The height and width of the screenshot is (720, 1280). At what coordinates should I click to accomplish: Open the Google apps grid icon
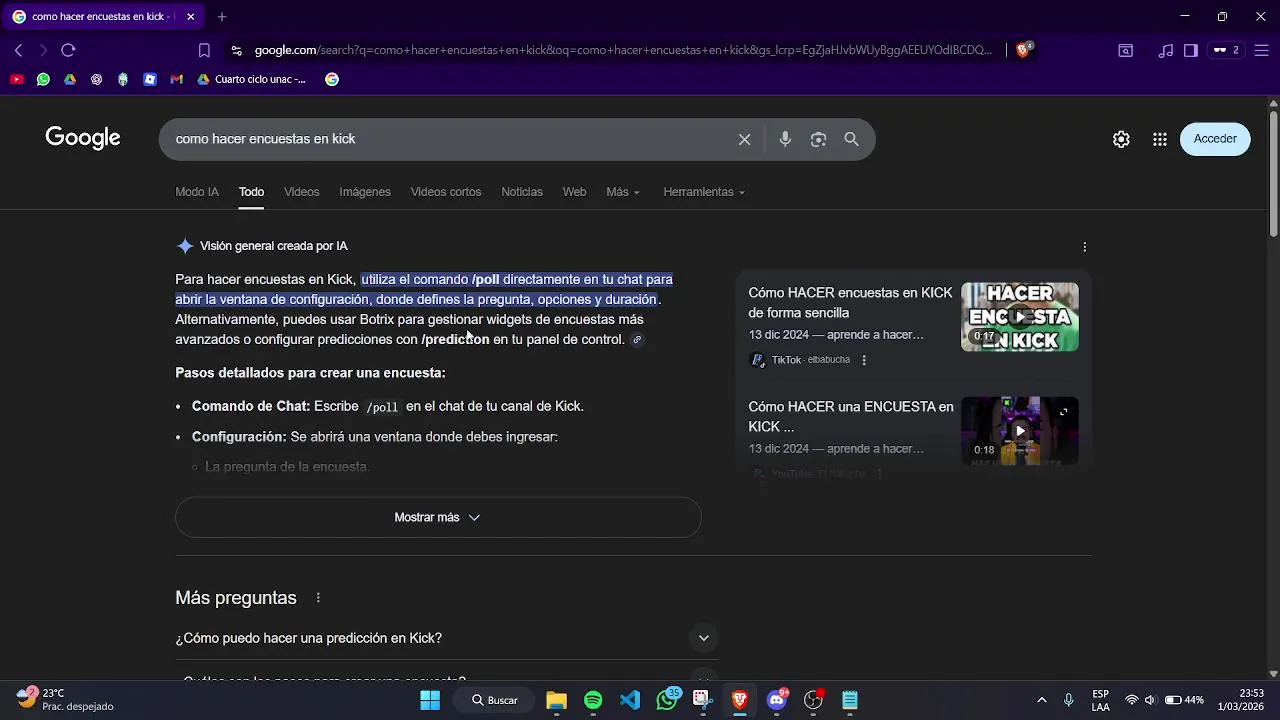pos(1160,139)
